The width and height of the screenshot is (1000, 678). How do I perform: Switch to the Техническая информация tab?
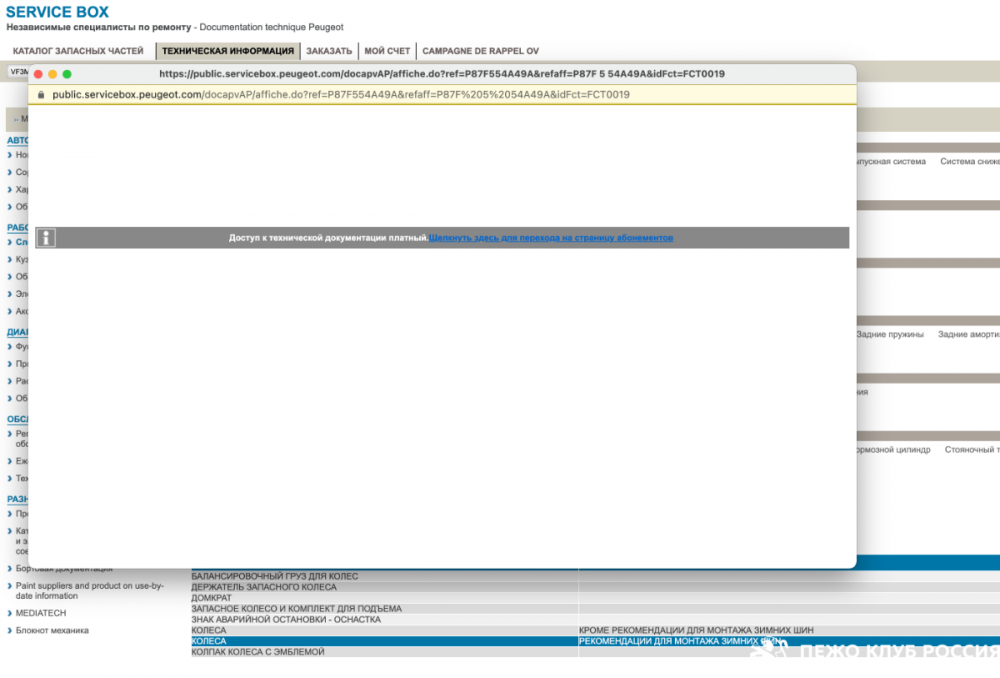[x=228, y=51]
